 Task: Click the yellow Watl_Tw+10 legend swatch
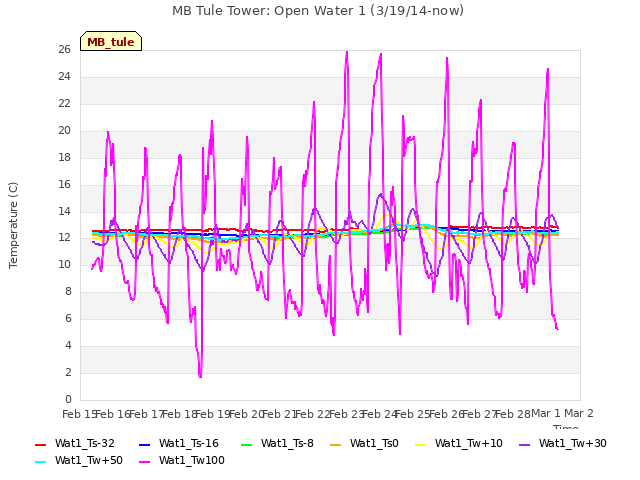click(420, 444)
